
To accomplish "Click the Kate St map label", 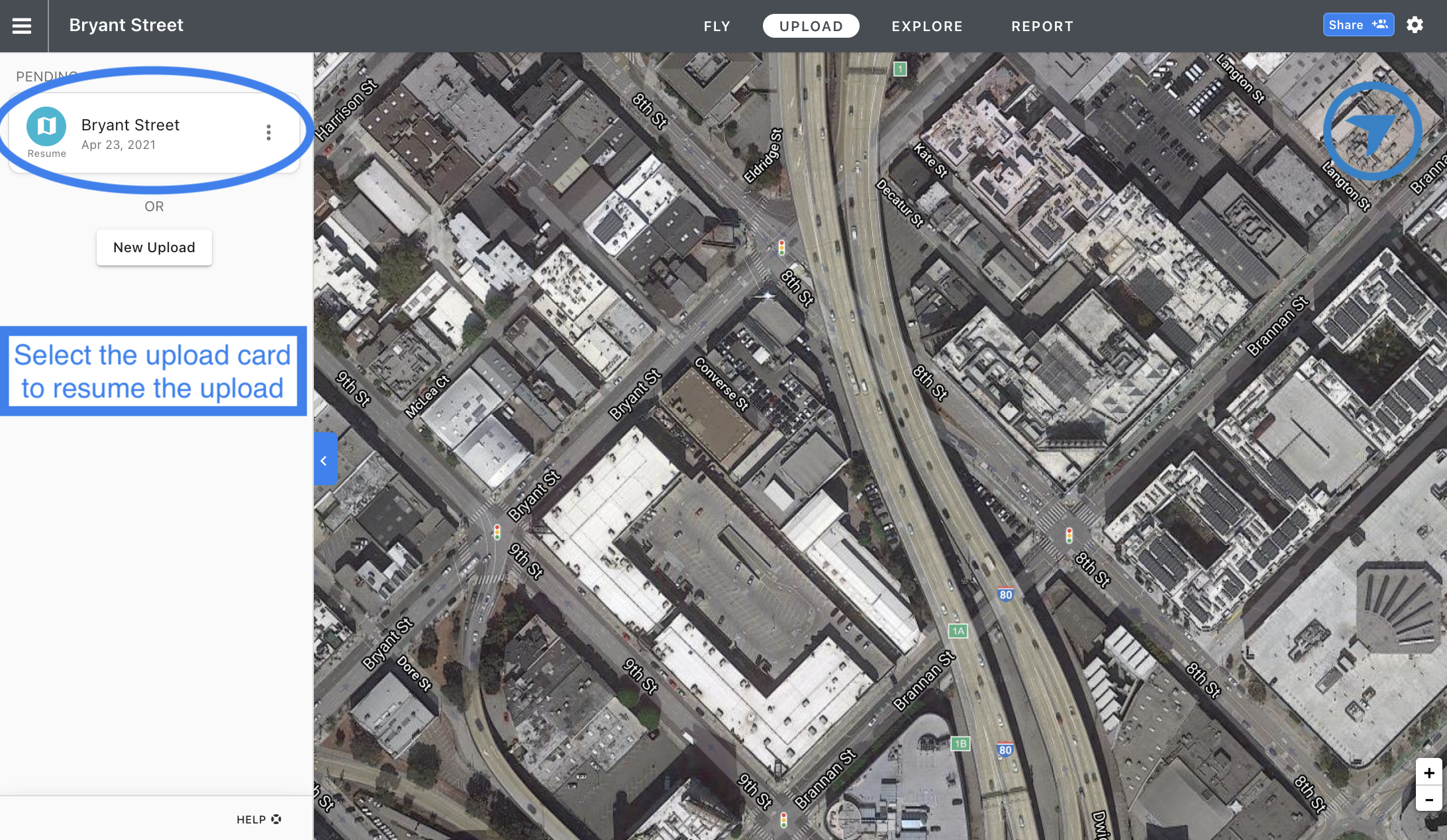I will pyautogui.click(x=930, y=160).
